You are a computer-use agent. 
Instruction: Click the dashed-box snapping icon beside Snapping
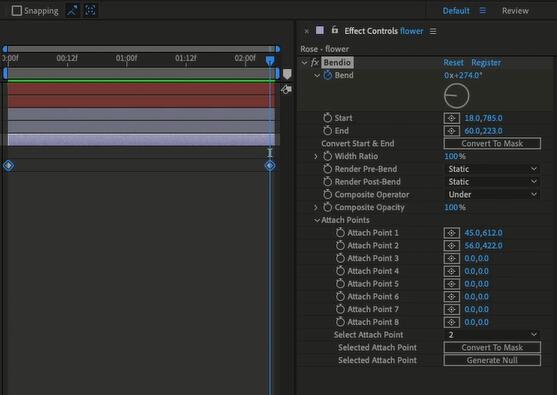[x=90, y=10]
